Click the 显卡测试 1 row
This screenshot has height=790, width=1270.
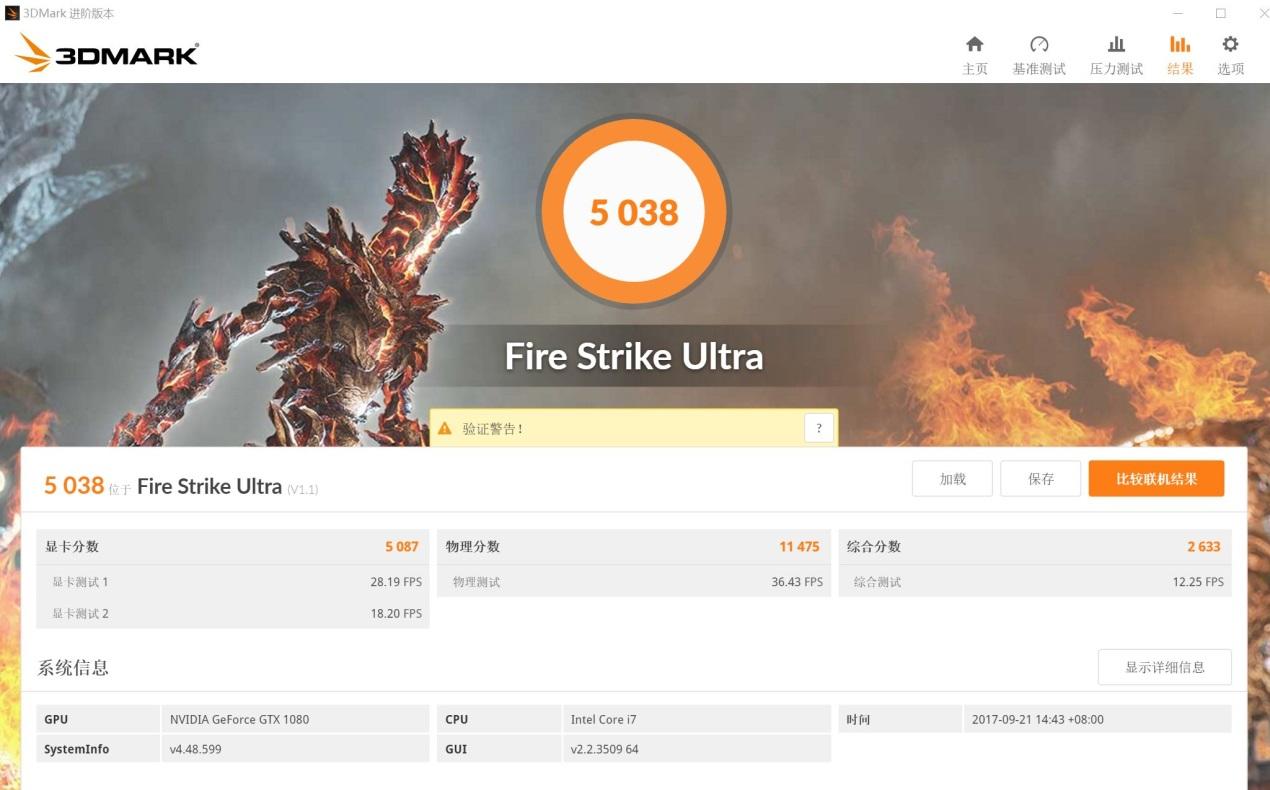pos(232,582)
